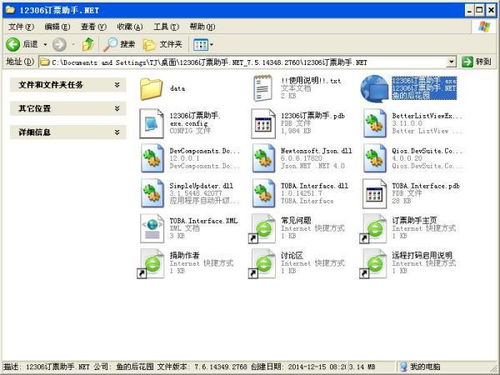Image resolution: width=500 pixels, height=375 pixels.
Task: Select the 12306订票助手.exe.config file icon
Action: coord(151,123)
